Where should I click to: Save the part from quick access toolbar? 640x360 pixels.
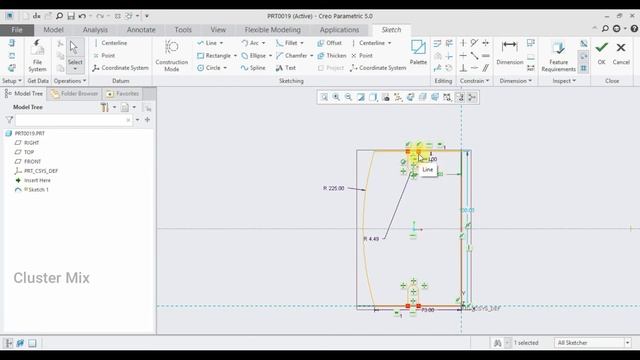coord(71,16)
